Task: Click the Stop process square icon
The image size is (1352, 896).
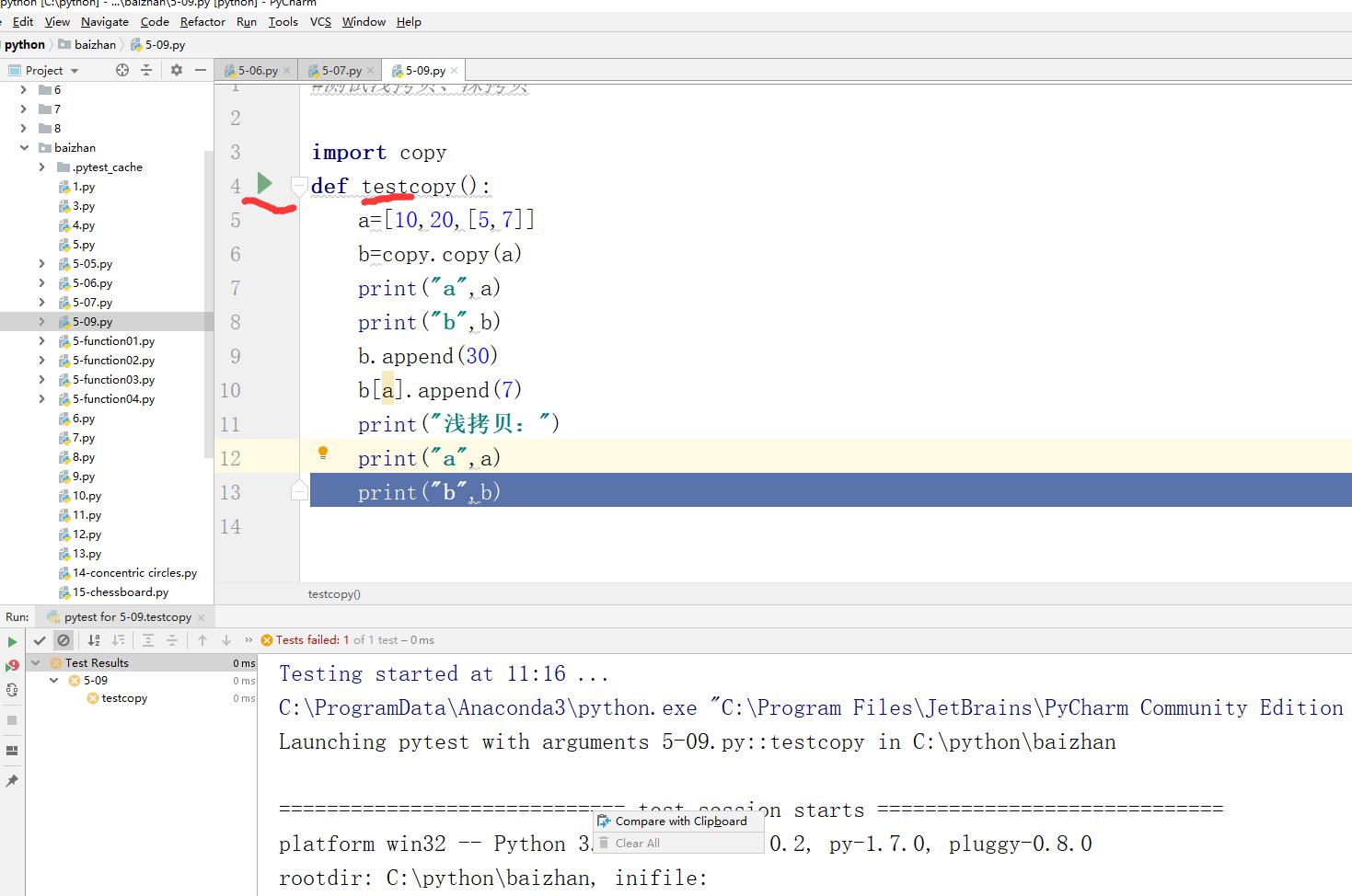Action: tap(12, 720)
